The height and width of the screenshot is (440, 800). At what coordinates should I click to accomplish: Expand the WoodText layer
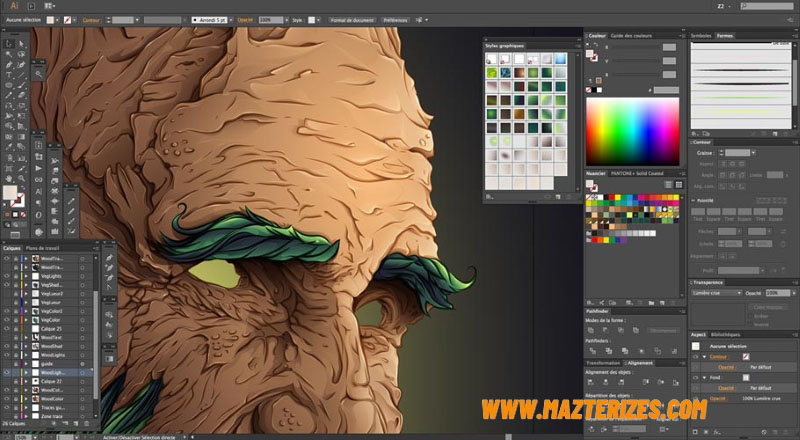(26, 337)
